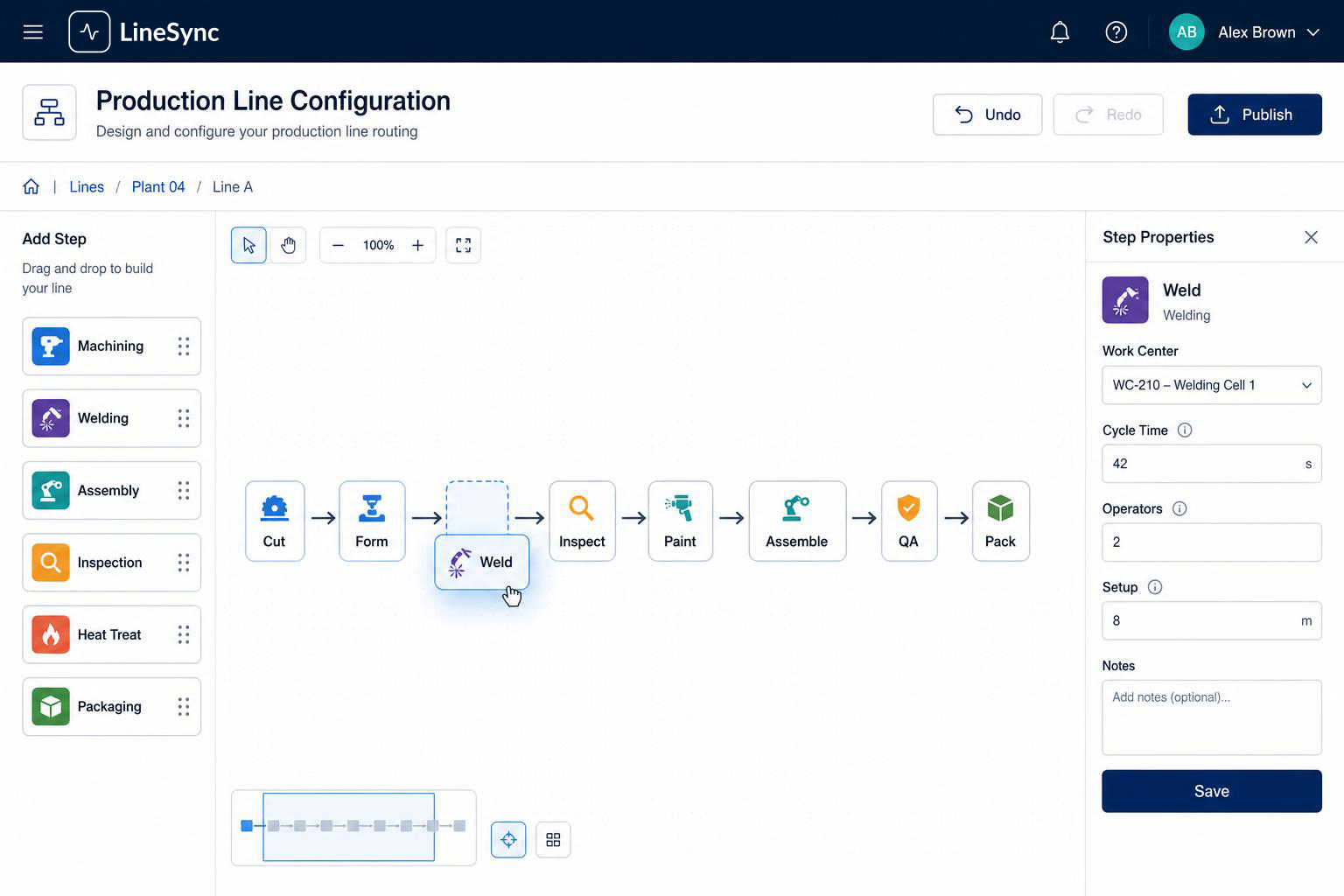Open the help question mark icon
The width and height of the screenshot is (1344, 896).
point(1116,32)
